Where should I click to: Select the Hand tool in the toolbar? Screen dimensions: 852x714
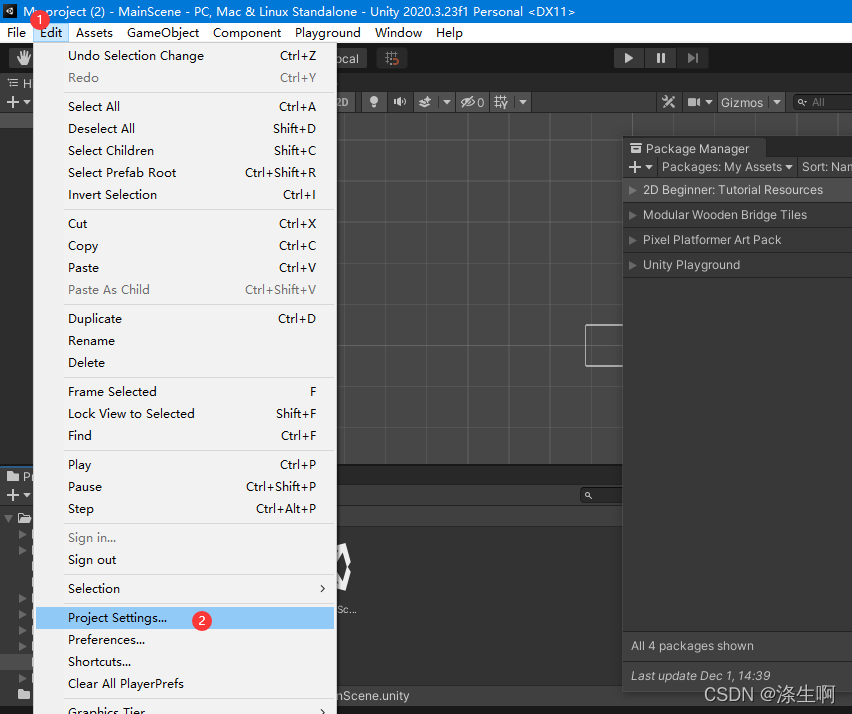click(x=23, y=58)
